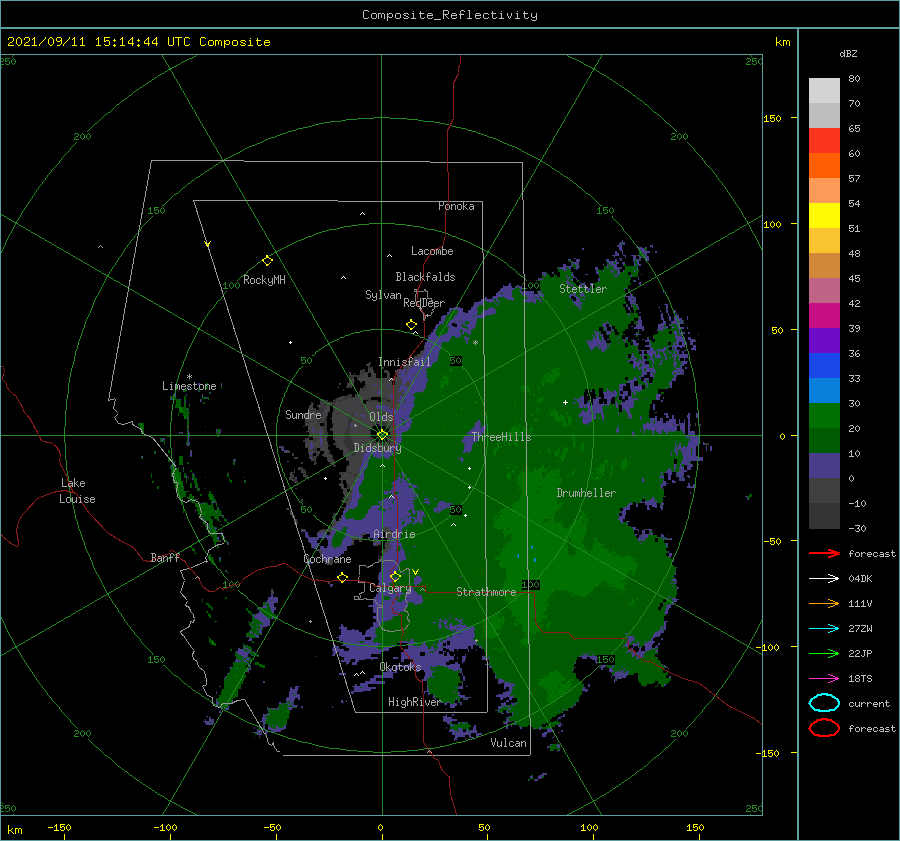Click the bright green 30 dBZ swatch
Screen dimensions: 900x841
point(824,415)
